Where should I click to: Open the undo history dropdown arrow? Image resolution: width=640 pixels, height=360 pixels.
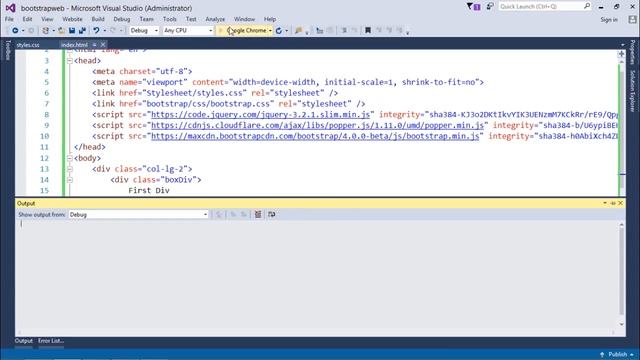(104, 31)
